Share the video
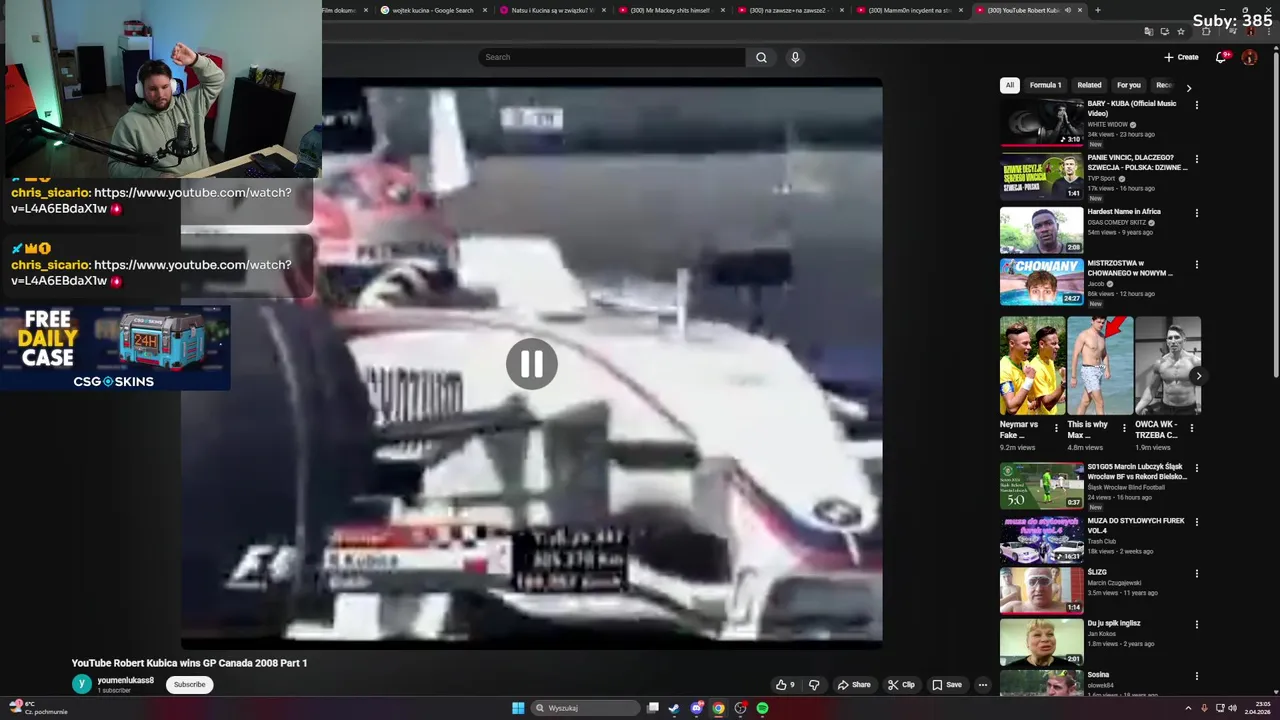1280x720 pixels. click(854, 685)
